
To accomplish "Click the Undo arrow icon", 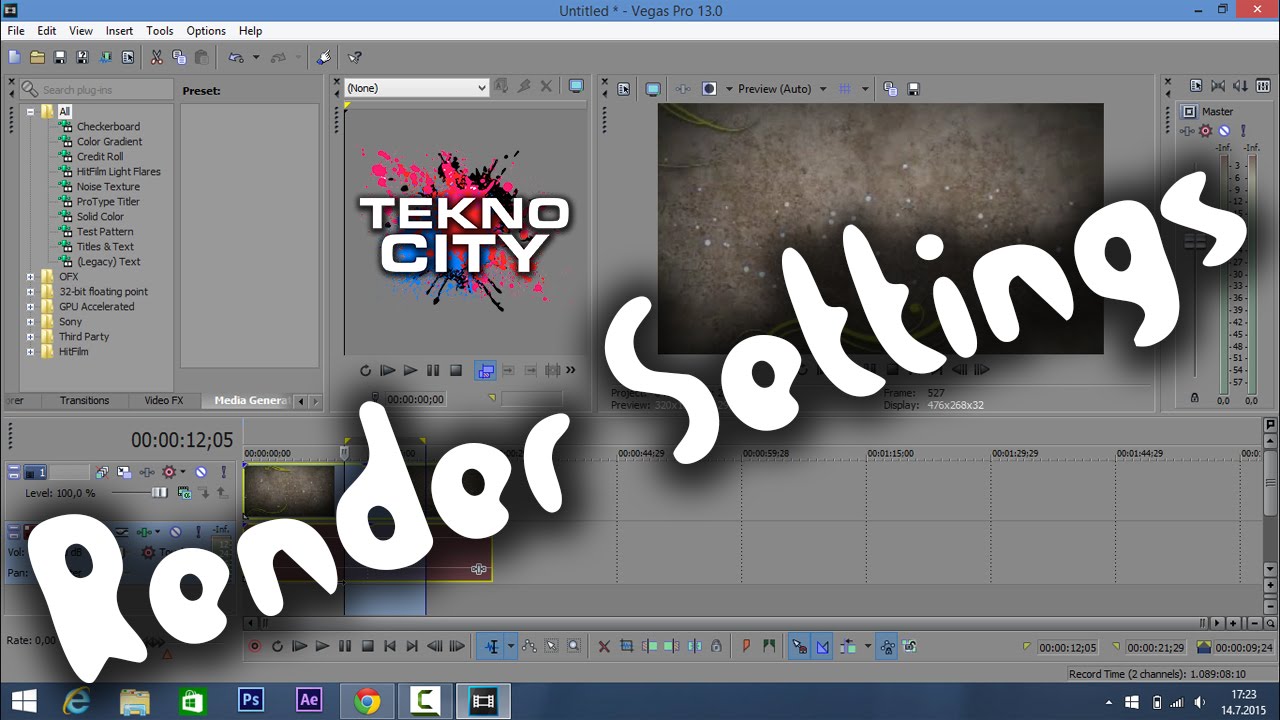I will 236,58.
